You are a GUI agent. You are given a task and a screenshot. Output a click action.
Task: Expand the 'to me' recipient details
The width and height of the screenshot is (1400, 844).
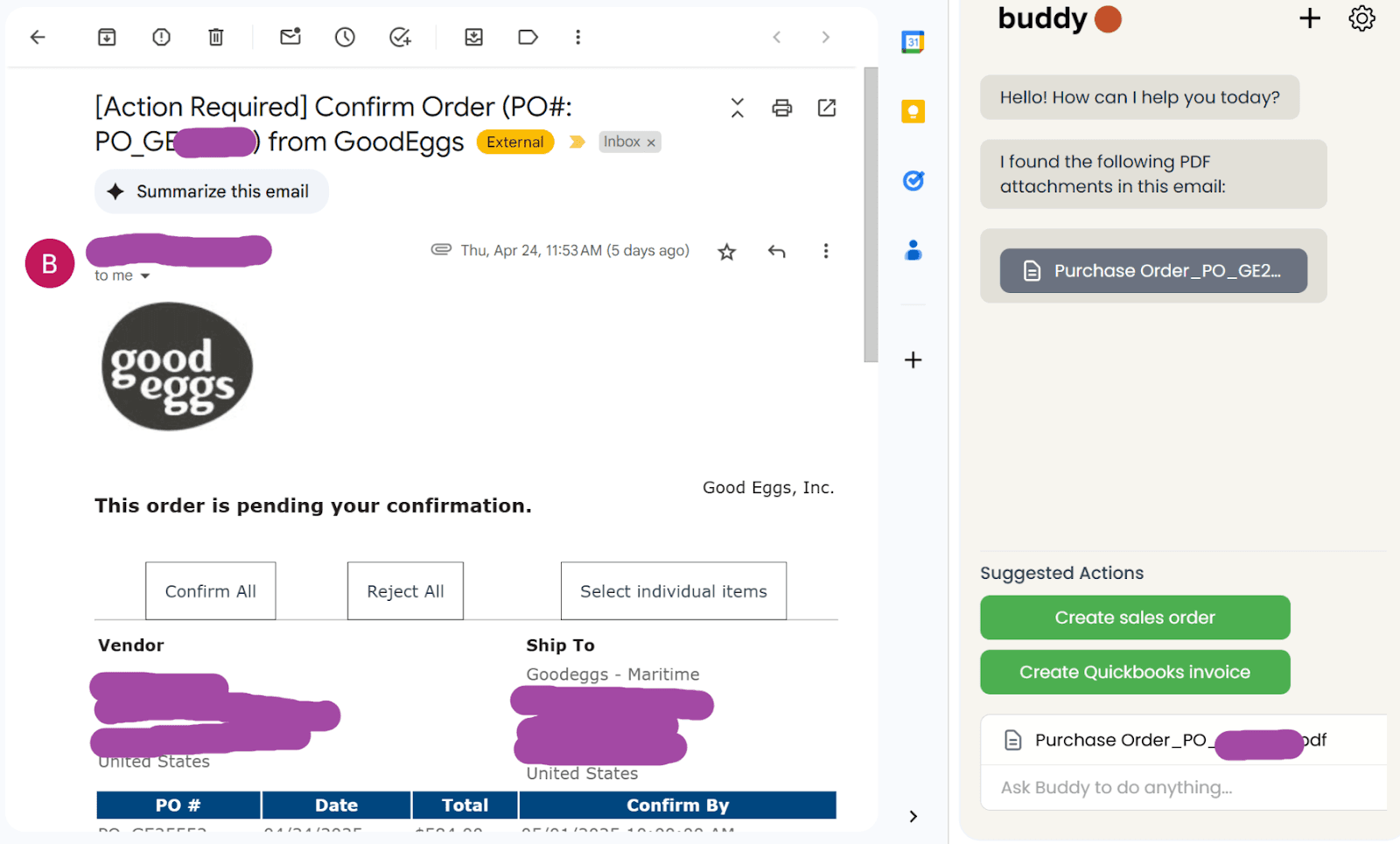pyautogui.click(x=145, y=276)
